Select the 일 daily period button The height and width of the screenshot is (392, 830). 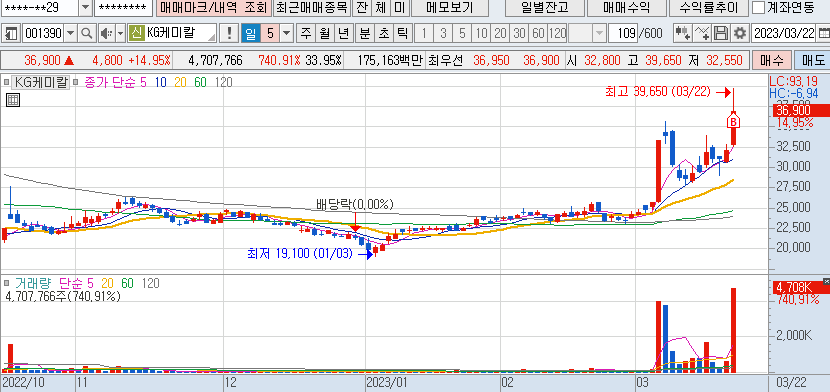pos(251,33)
